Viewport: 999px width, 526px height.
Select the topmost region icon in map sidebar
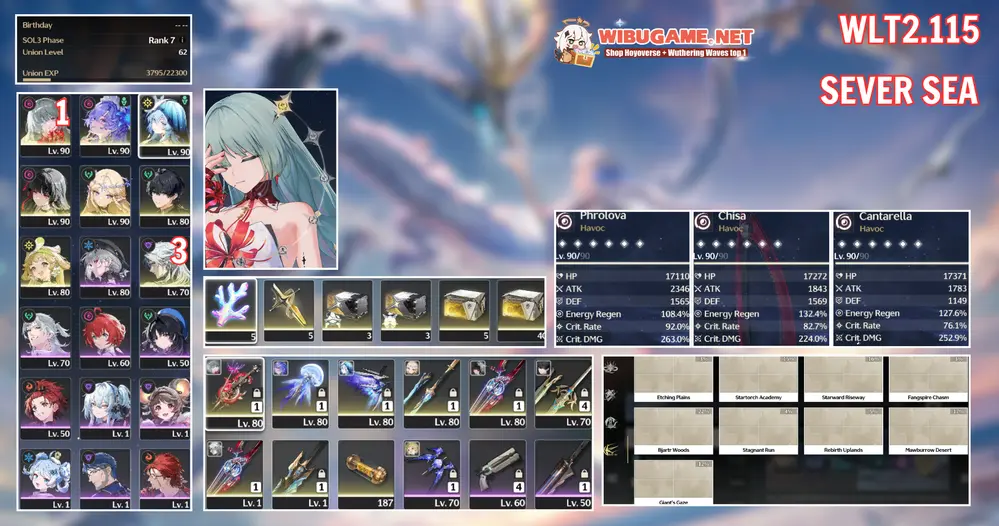[611, 366]
